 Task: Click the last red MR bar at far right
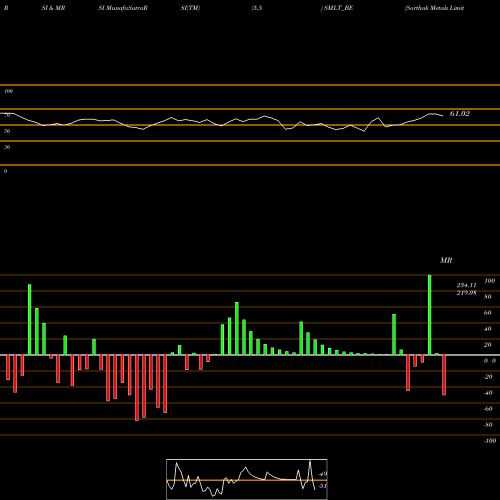(x=444, y=375)
